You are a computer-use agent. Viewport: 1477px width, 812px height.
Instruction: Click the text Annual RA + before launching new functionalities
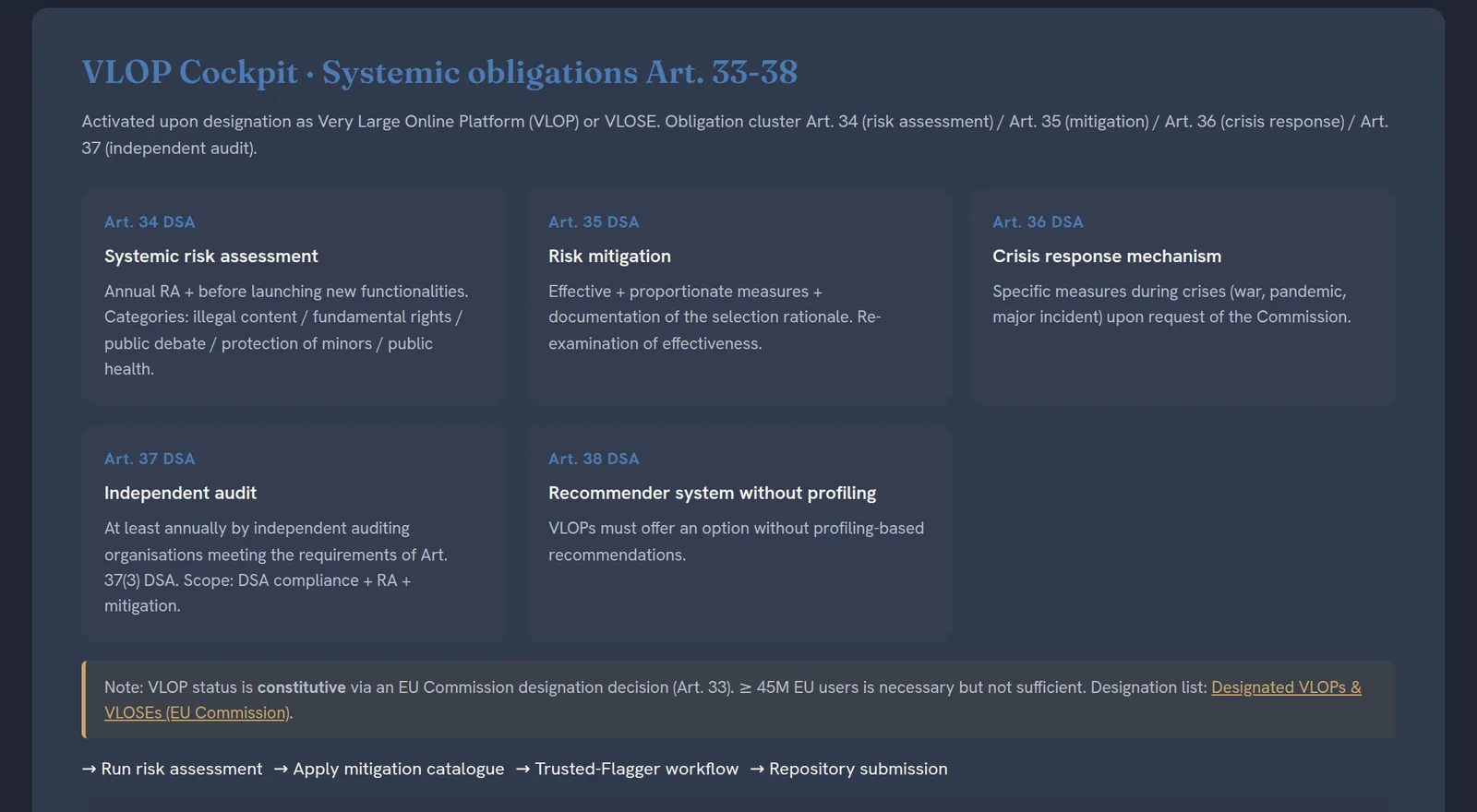click(x=286, y=292)
